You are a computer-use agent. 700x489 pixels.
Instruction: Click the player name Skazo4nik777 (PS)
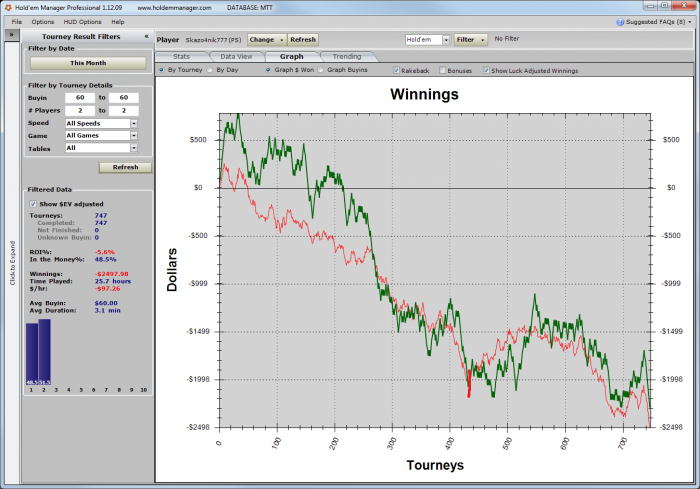pyautogui.click(x=213, y=40)
